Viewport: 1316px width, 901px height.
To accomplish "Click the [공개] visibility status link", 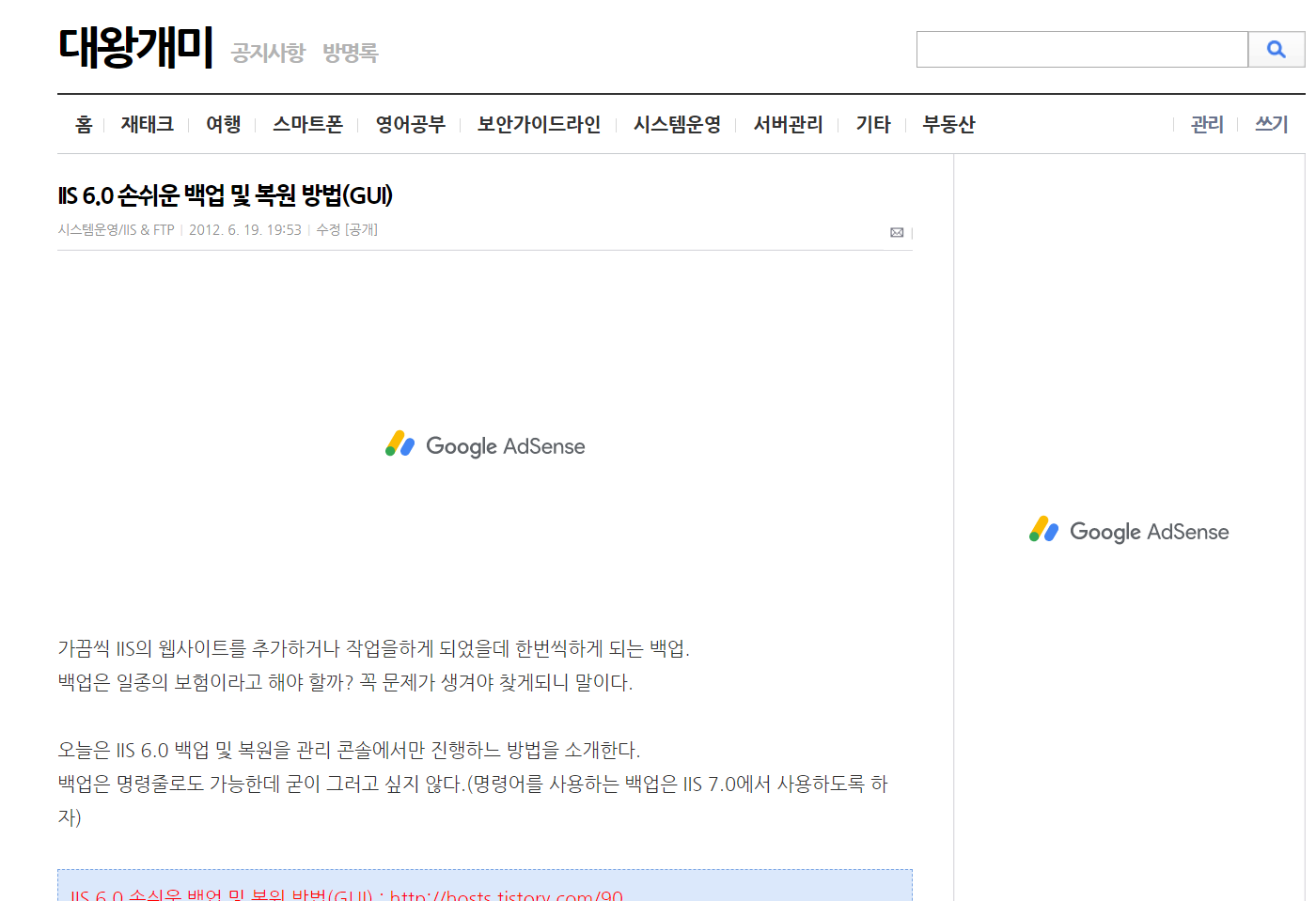I will coord(361,230).
